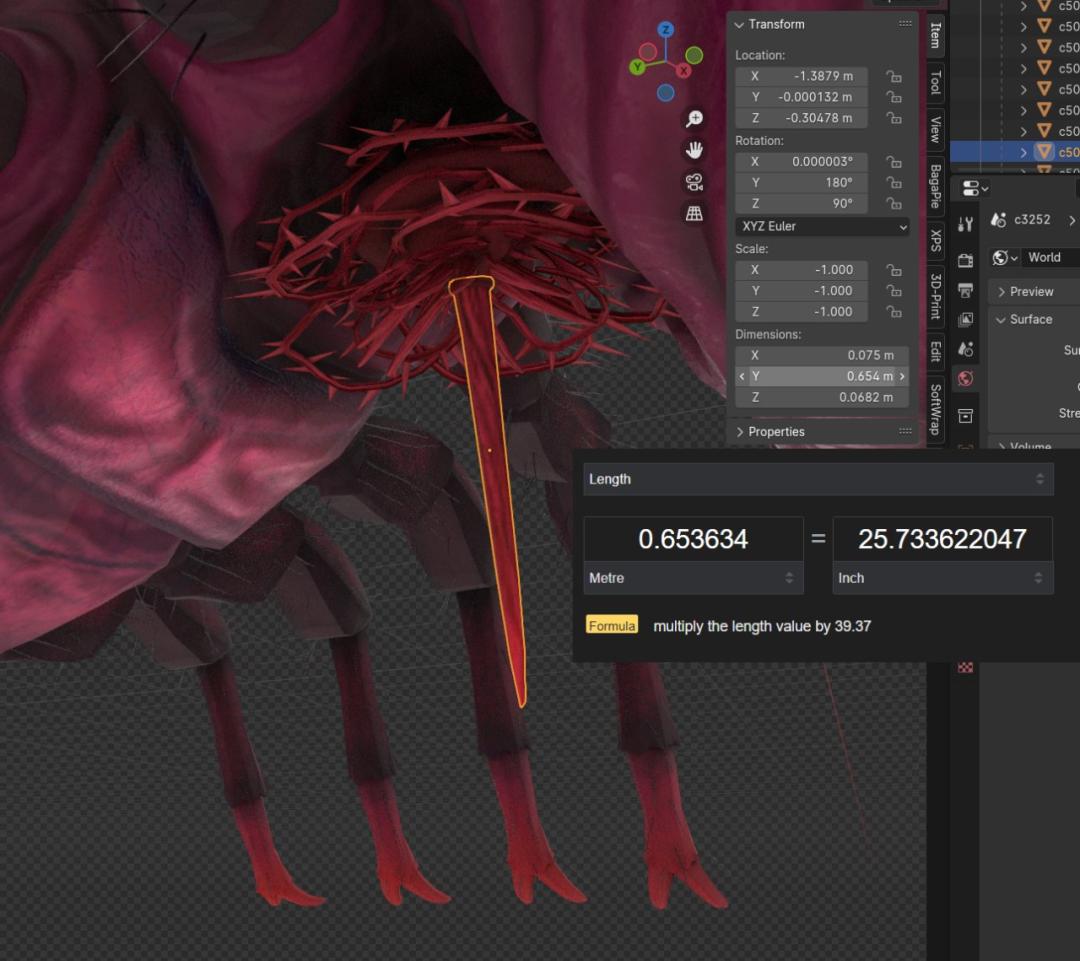1080x961 pixels.
Task: Click the pan view hand icon
Action: pos(694,150)
